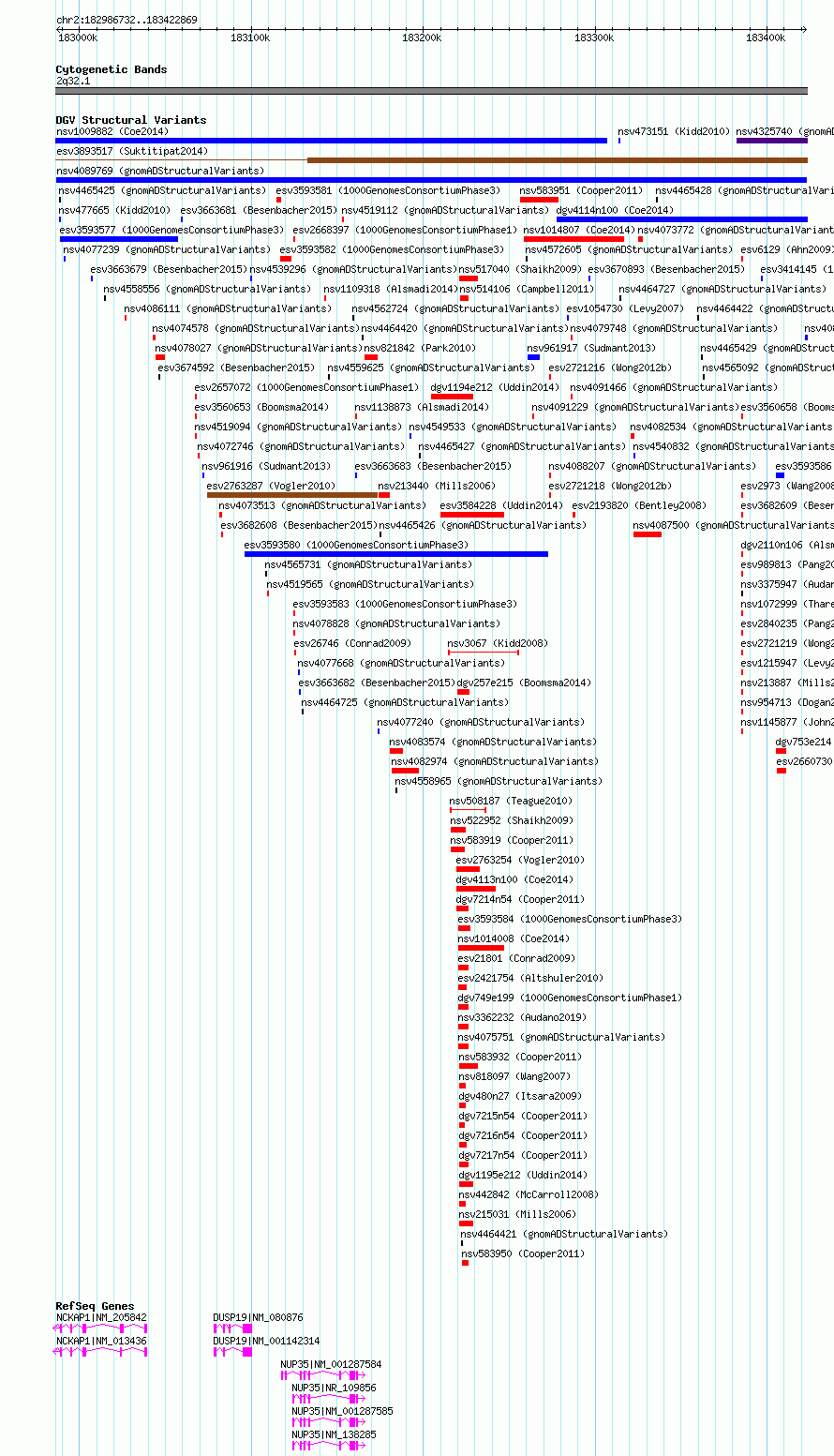Click the 183200k ruler position label
This screenshot has width=834, height=1456.
422,38
